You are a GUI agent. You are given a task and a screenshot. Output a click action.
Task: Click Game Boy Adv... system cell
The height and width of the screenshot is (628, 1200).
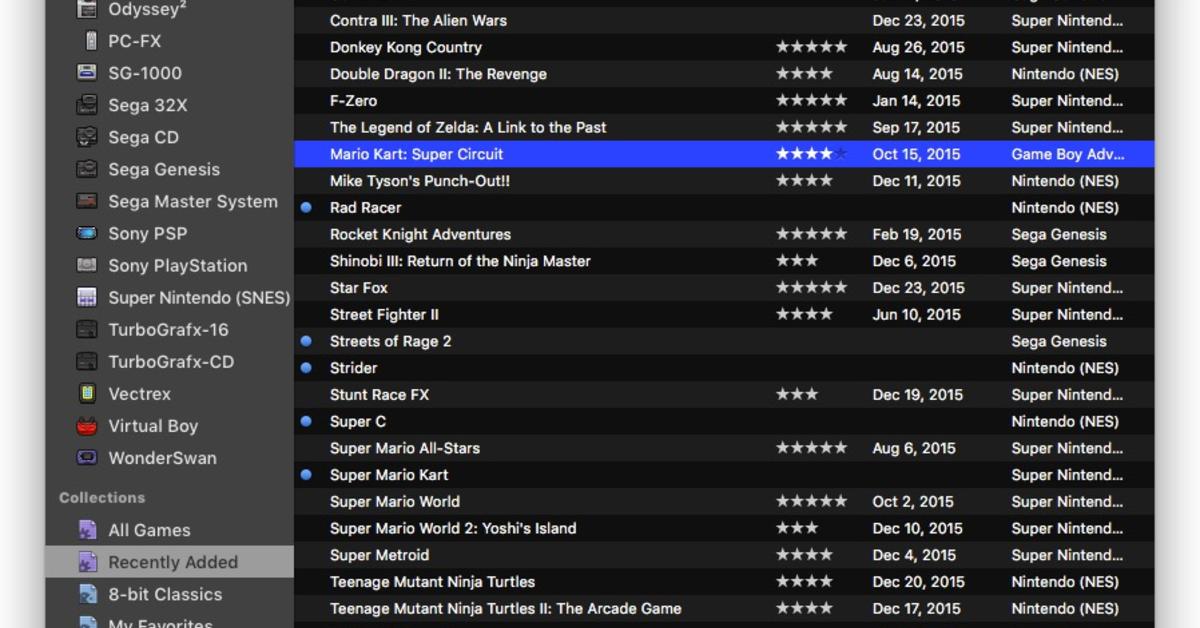(x=1068, y=154)
